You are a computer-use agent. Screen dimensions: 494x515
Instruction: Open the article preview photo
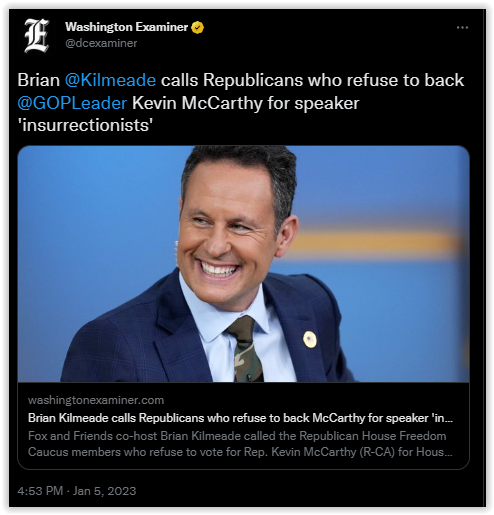243,264
